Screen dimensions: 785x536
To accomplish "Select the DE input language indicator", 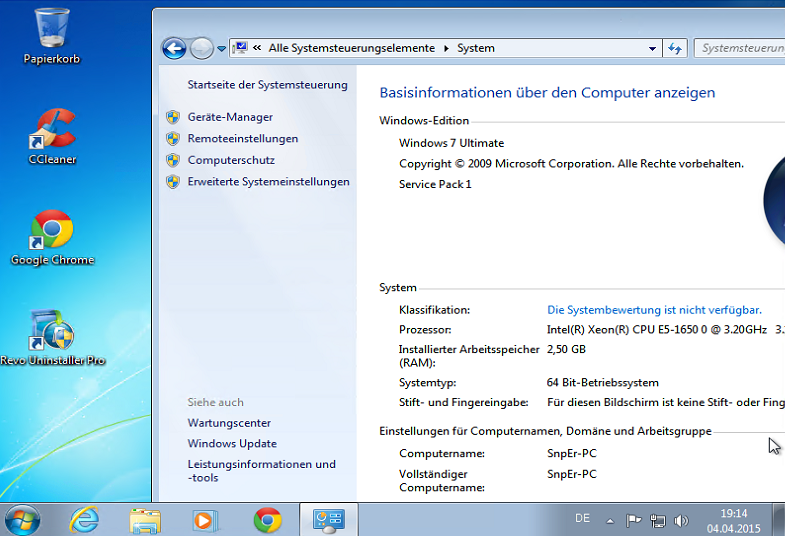I will point(582,519).
